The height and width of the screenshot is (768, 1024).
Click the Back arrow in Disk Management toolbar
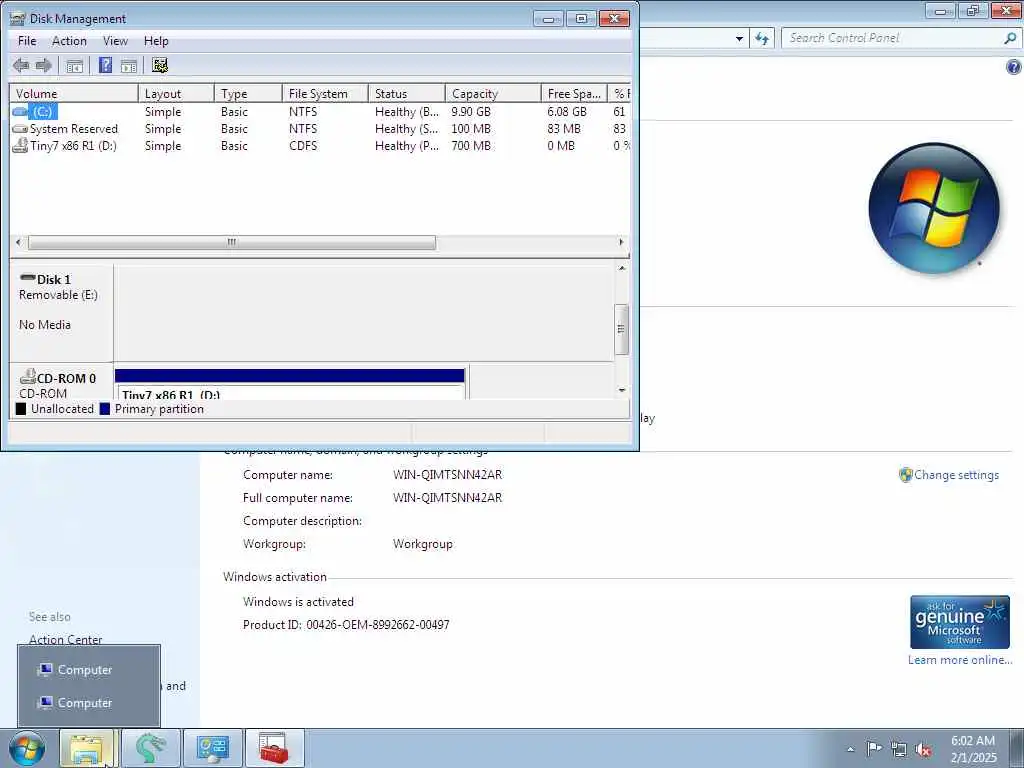point(21,65)
